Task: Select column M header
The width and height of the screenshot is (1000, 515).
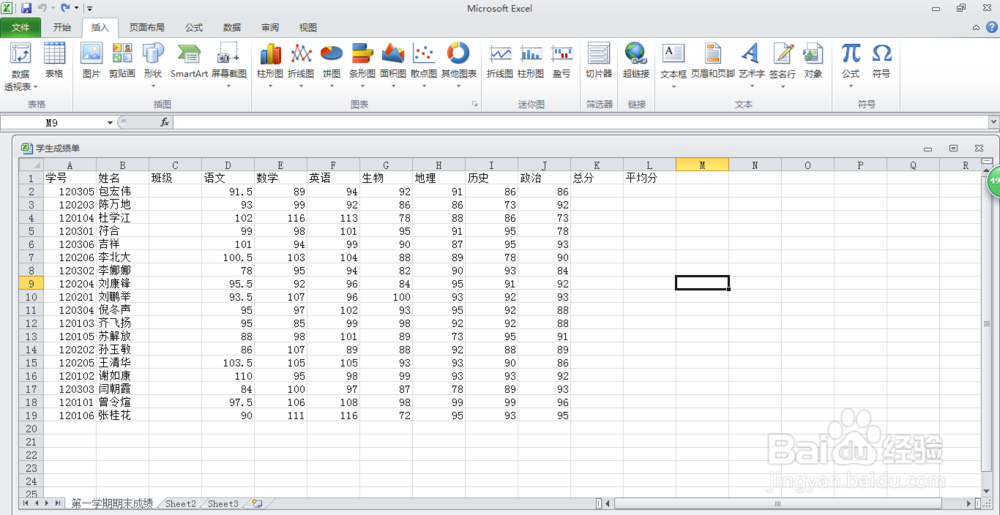Action: (x=702, y=164)
